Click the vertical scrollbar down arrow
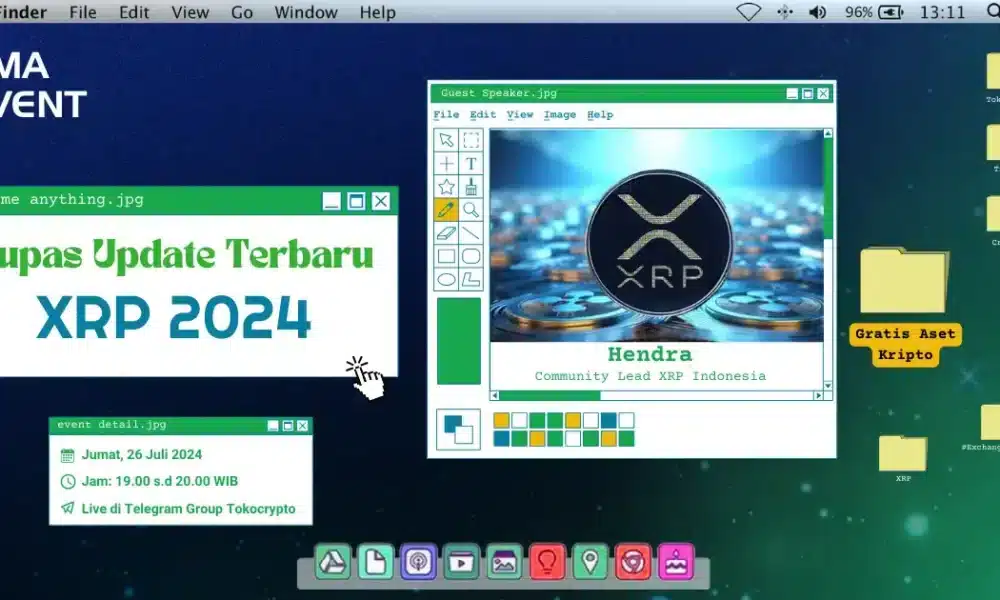 828,386
